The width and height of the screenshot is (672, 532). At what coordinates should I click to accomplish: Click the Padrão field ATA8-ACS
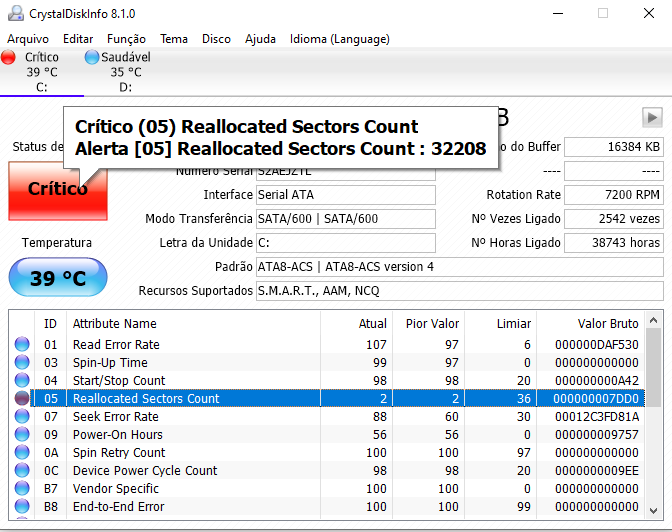(460, 267)
